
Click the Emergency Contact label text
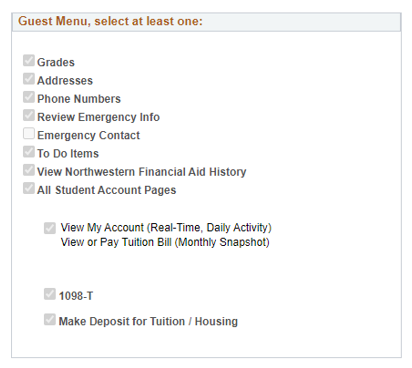coord(88,135)
